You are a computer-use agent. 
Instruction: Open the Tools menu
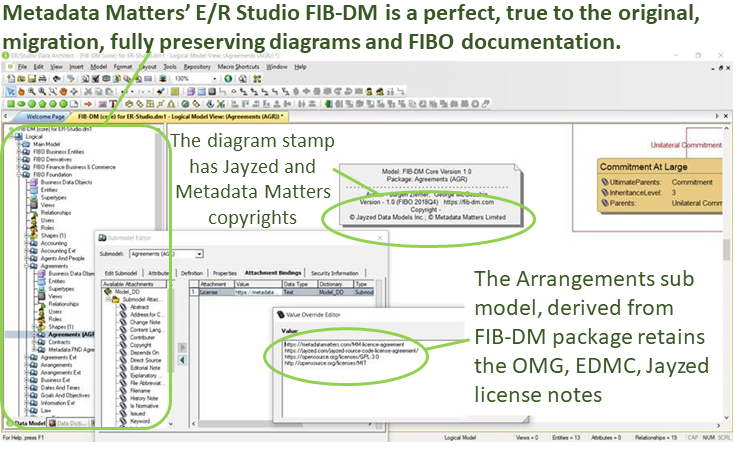pos(170,67)
